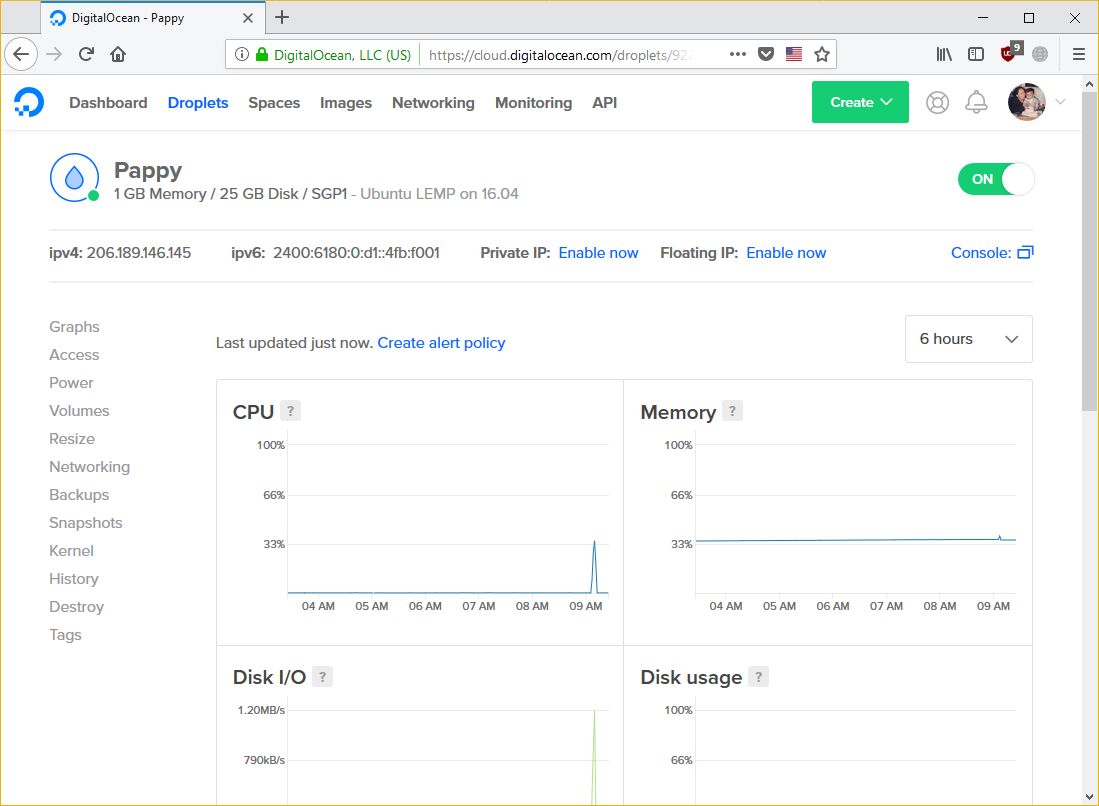Click the page vertical scrollbar thumb
Screen dimensions: 1099x806
pos(1088,251)
